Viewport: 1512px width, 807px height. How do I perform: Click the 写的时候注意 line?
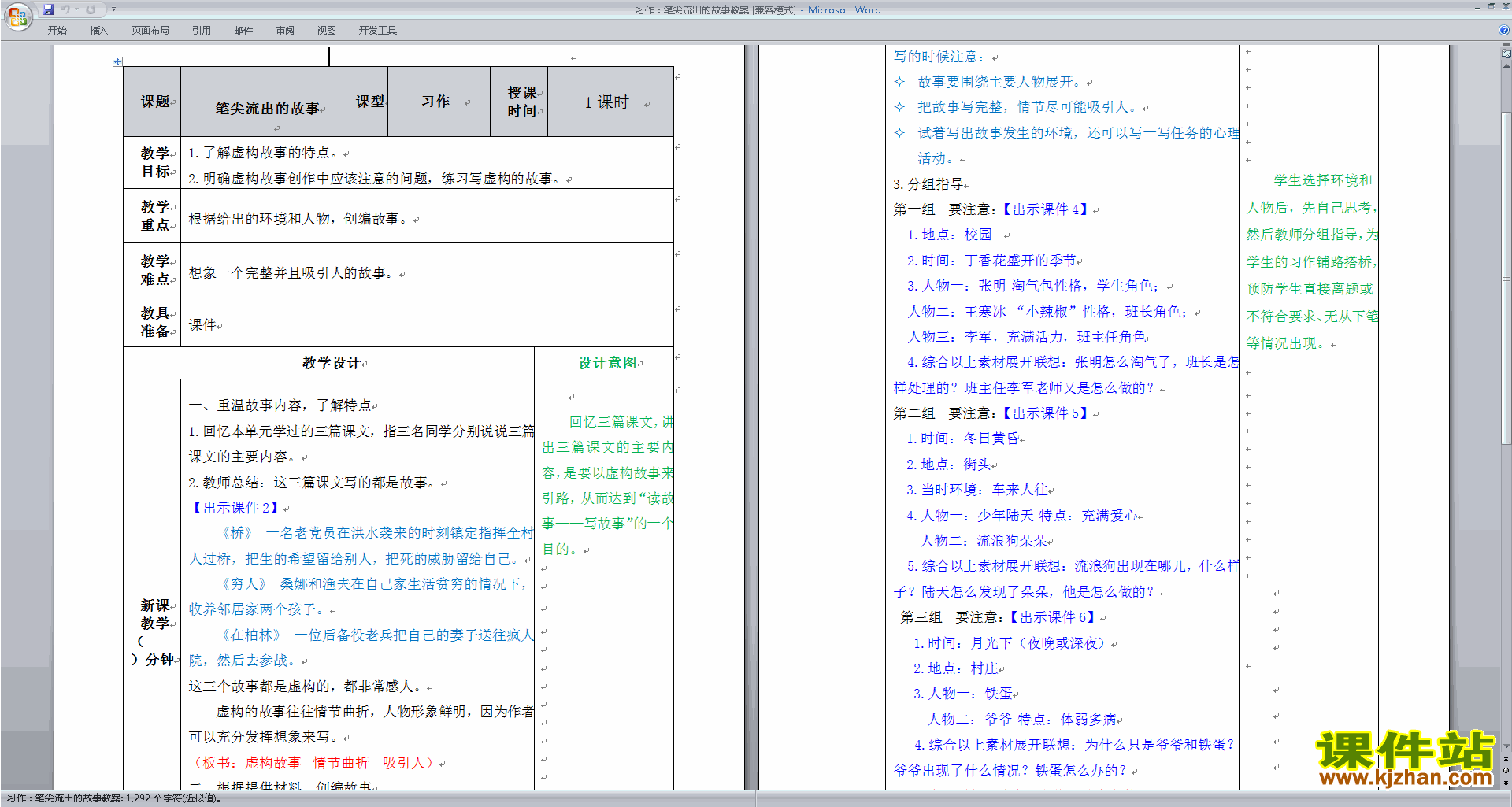939,57
